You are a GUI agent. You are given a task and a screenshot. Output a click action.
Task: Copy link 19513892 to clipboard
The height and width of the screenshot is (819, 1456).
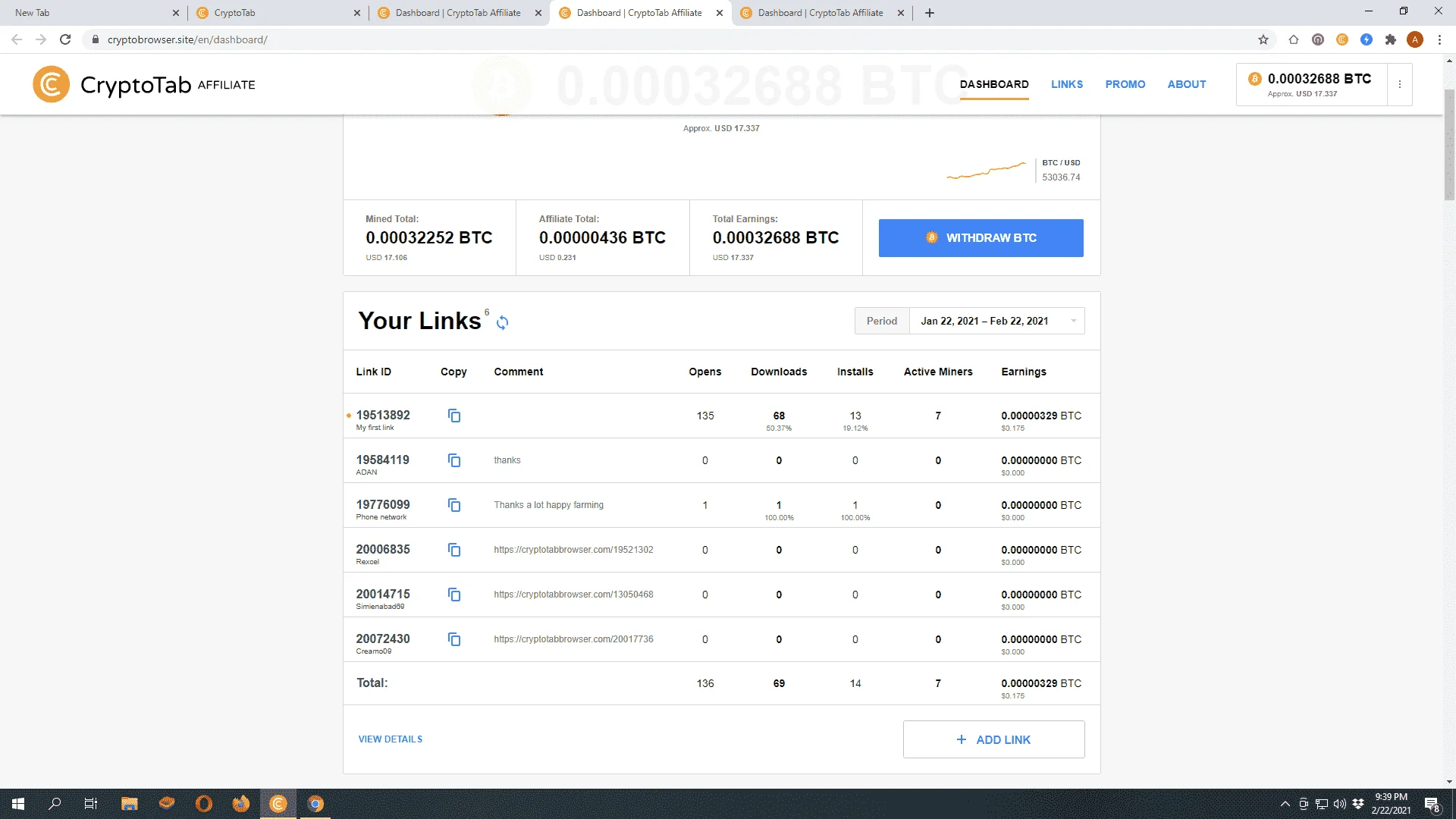tap(454, 416)
